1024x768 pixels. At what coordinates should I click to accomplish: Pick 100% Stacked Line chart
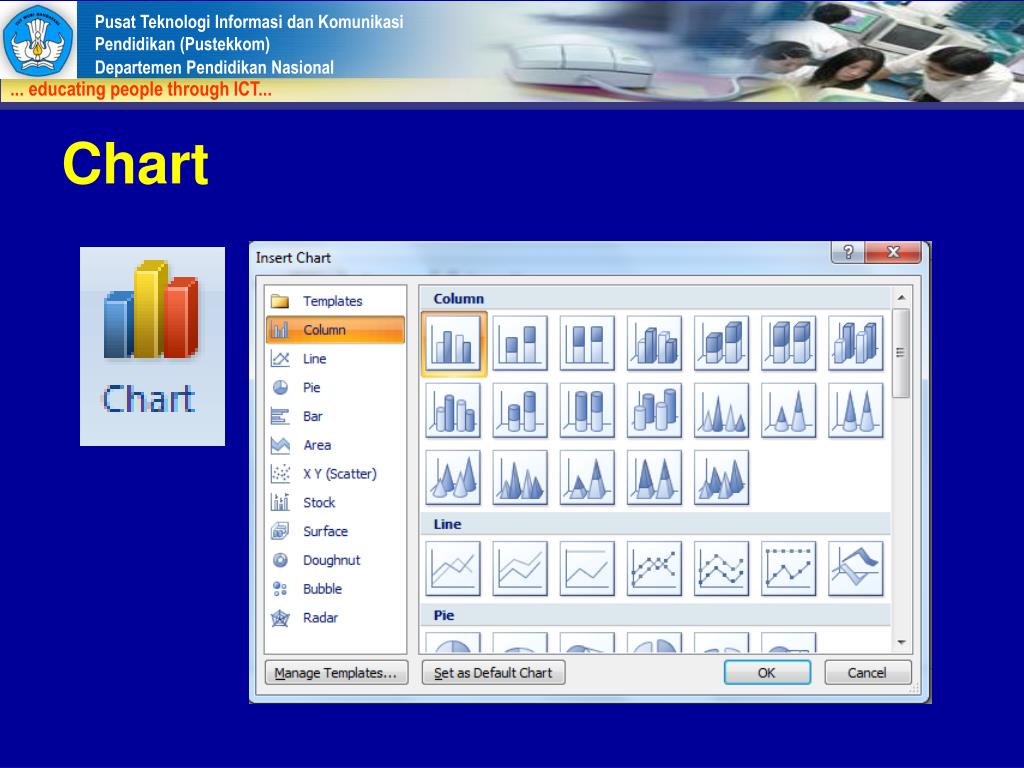[587, 569]
